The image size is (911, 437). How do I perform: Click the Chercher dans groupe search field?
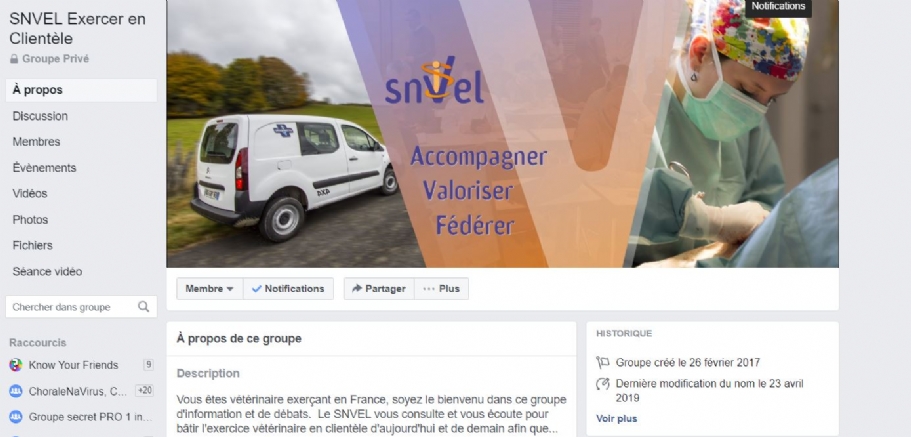tap(81, 307)
